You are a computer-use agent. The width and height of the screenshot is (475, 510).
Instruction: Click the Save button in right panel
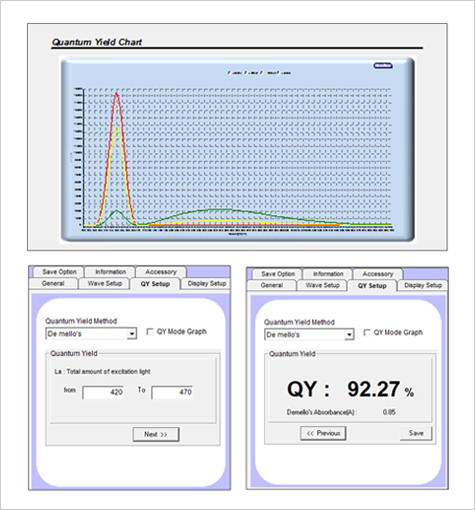[x=416, y=433]
